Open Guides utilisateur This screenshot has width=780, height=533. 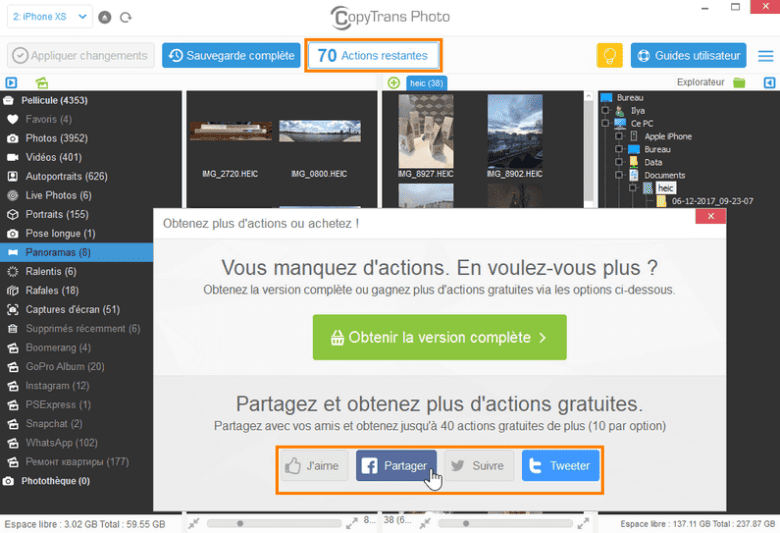pyautogui.click(x=688, y=55)
